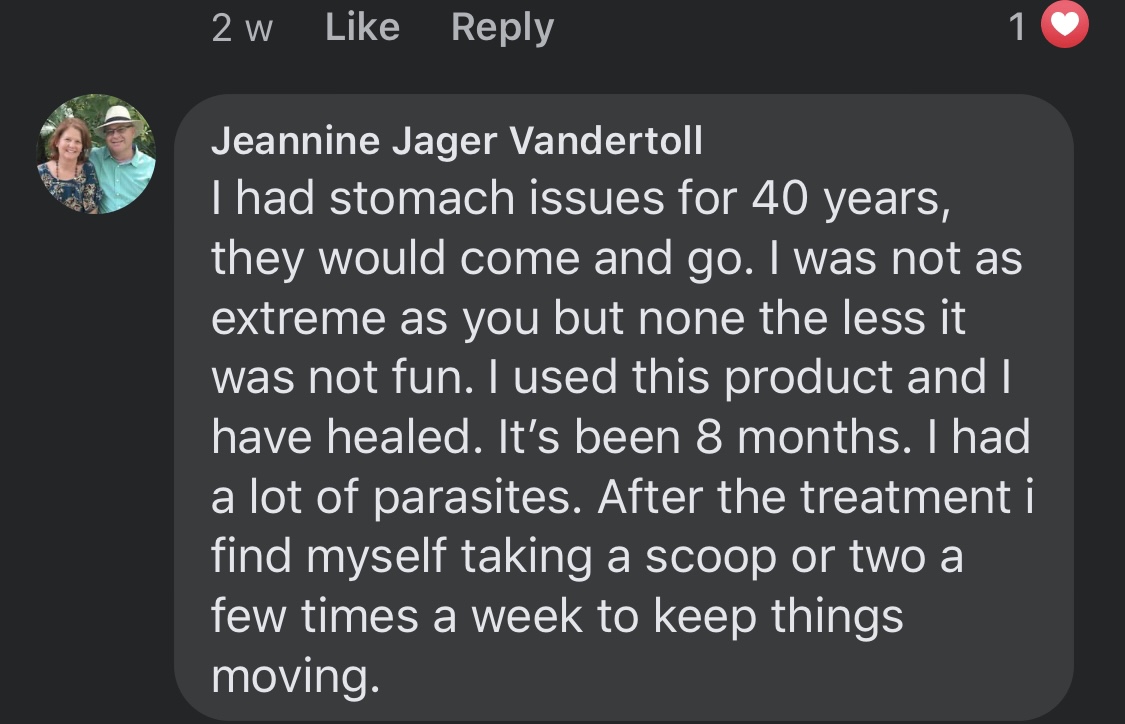
Task: Click the word "extreme" in comment
Action: coord(297,320)
